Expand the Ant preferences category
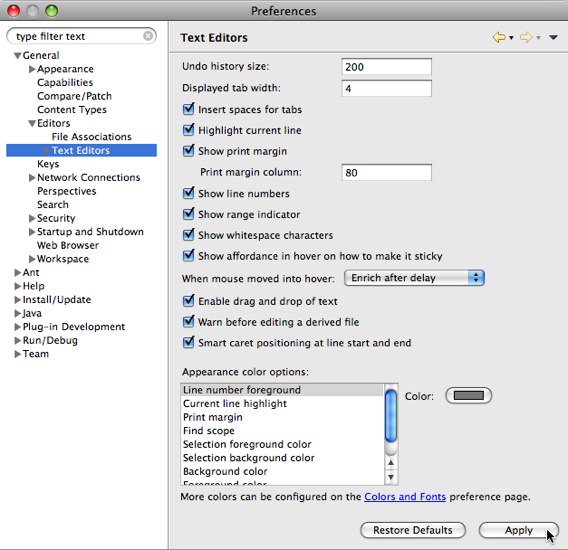568x550 pixels. [18, 272]
